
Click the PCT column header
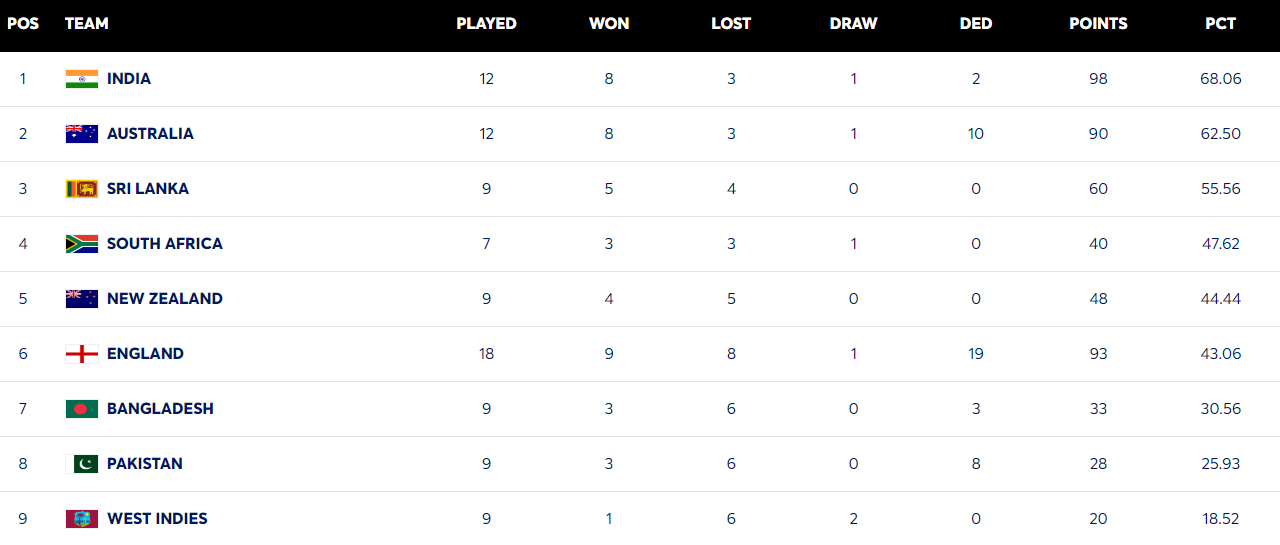pyautogui.click(x=1221, y=24)
